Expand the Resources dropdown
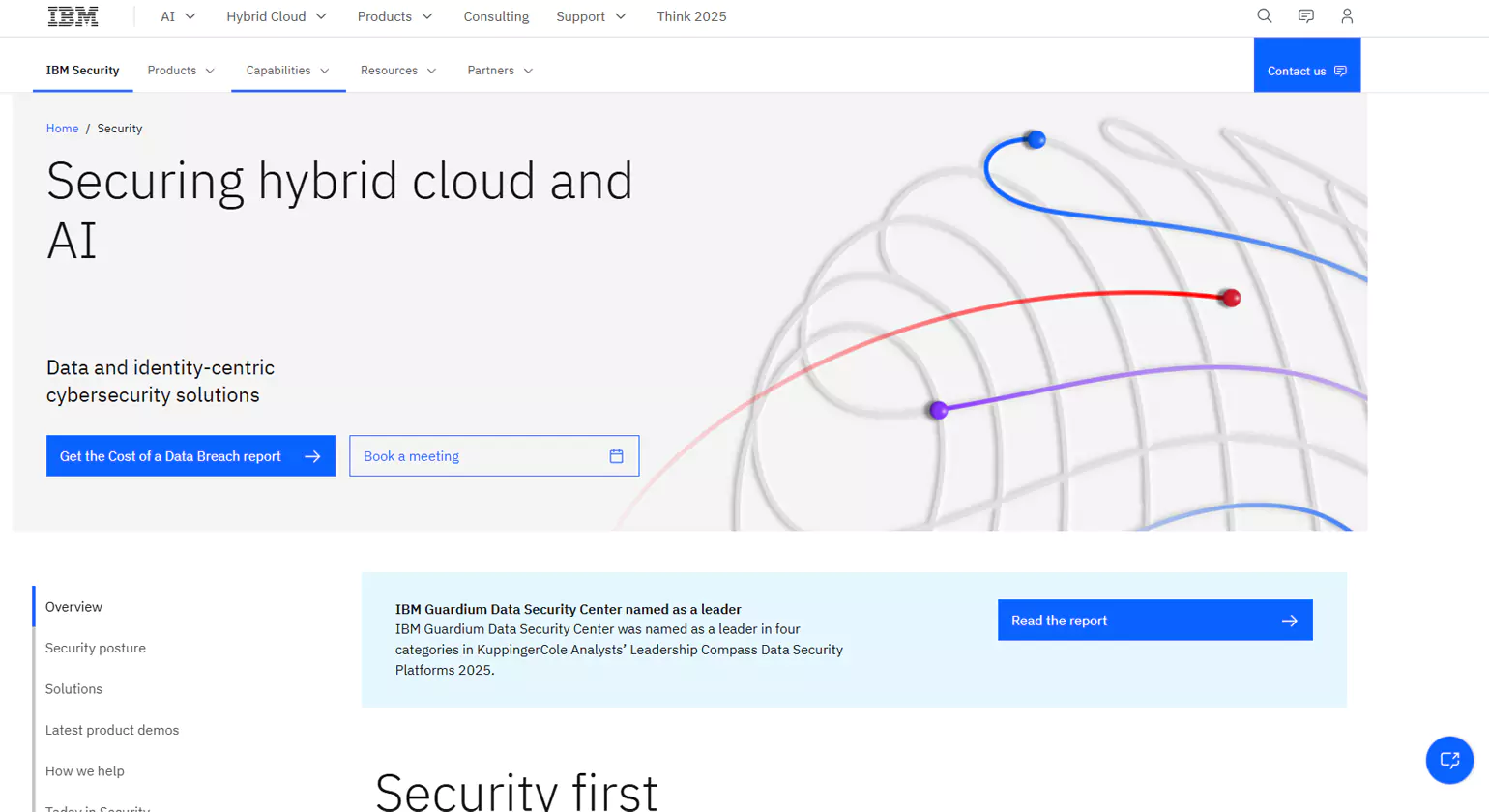The width and height of the screenshot is (1489, 812). [398, 70]
